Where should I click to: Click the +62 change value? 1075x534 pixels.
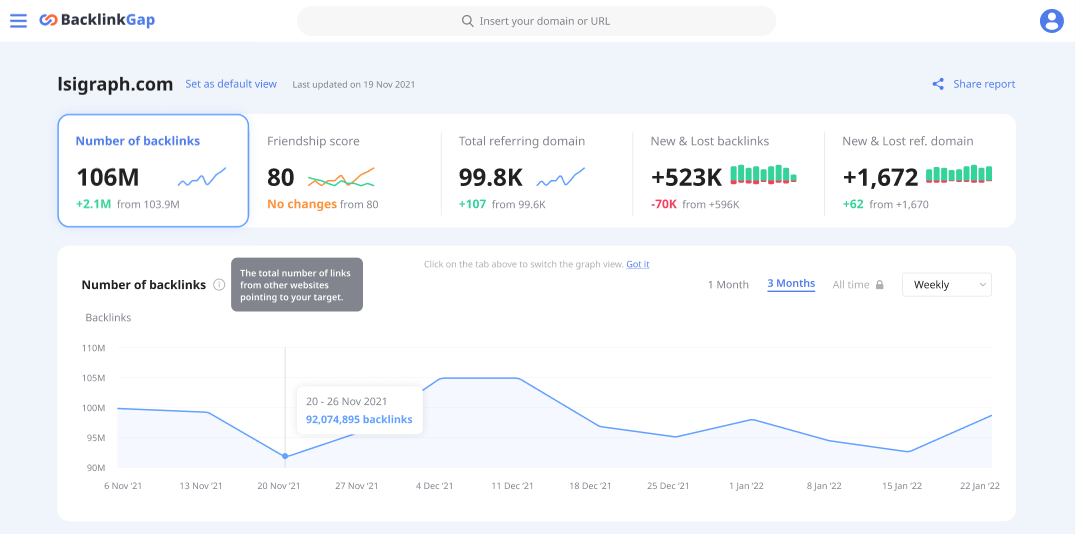[853, 204]
